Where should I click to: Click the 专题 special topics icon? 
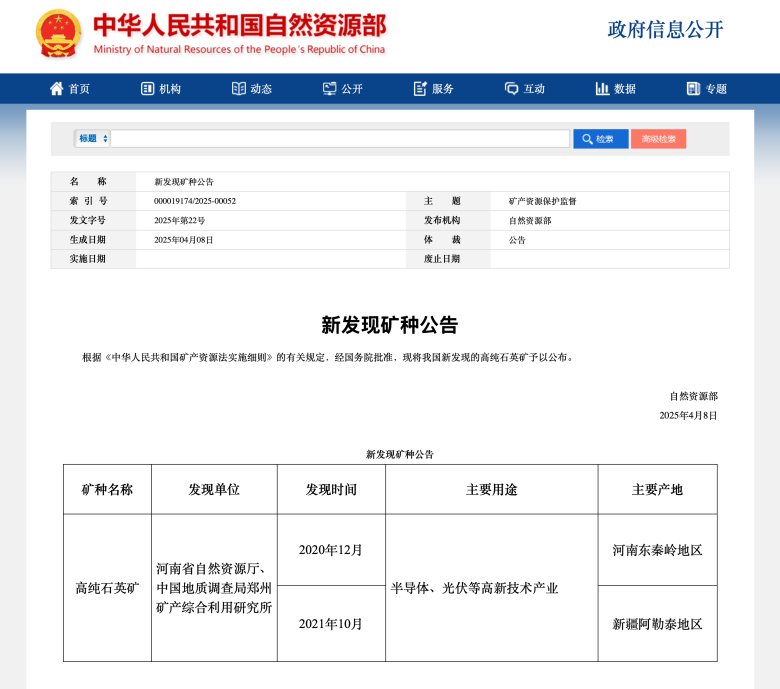pos(693,88)
